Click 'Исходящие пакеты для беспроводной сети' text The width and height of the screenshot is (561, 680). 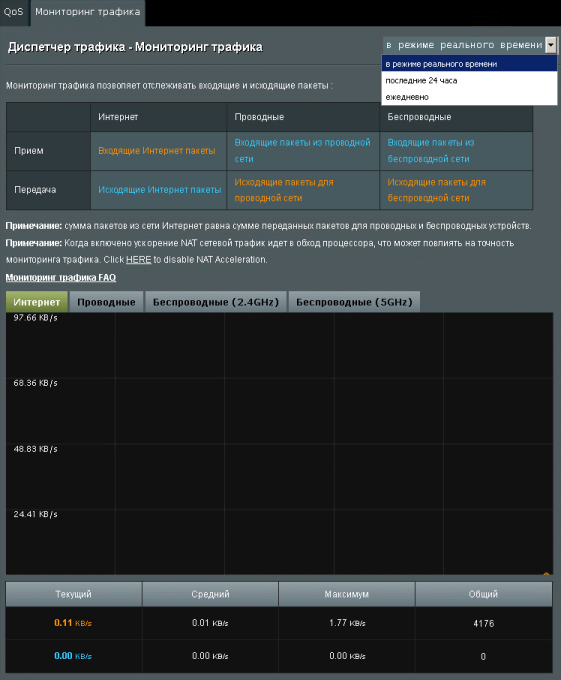coord(436,190)
